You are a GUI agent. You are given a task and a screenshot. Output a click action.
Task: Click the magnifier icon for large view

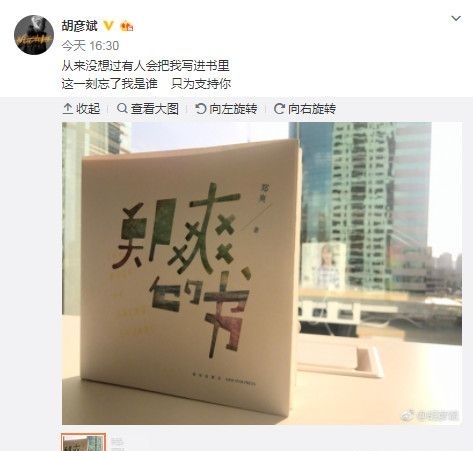[122, 108]
